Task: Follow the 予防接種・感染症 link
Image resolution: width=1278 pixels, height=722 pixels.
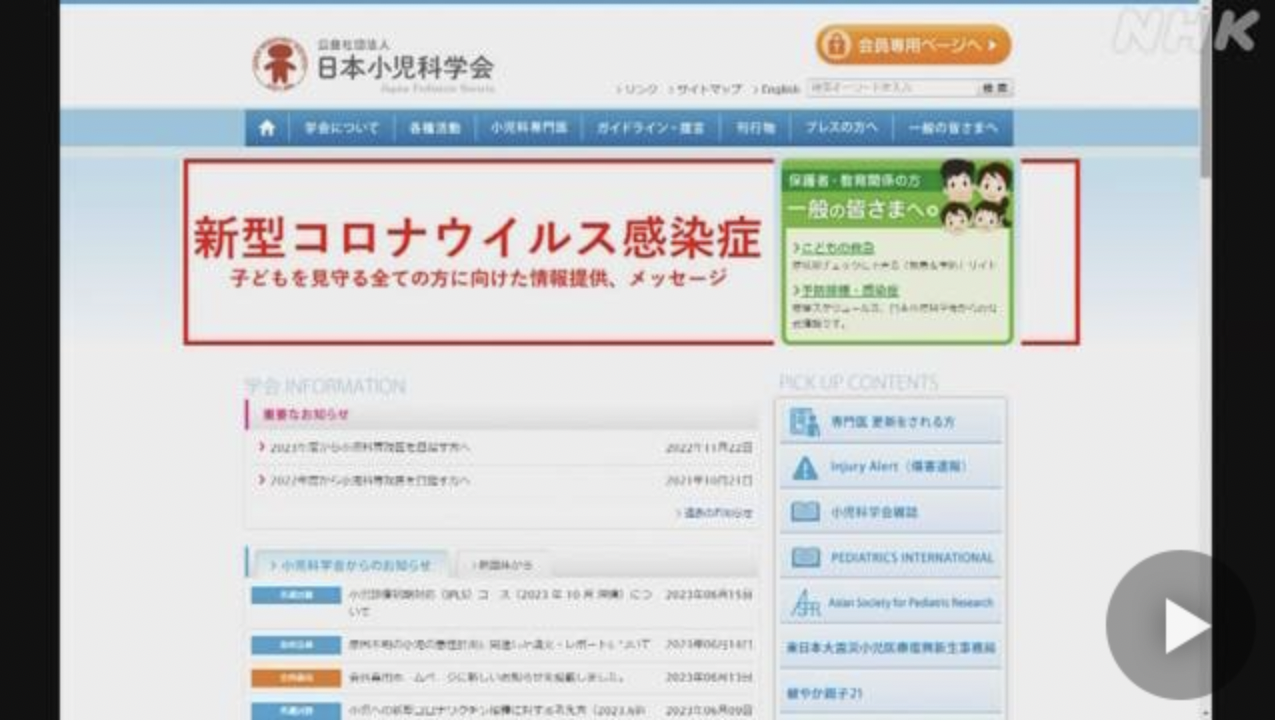Action: coord(848,290)
